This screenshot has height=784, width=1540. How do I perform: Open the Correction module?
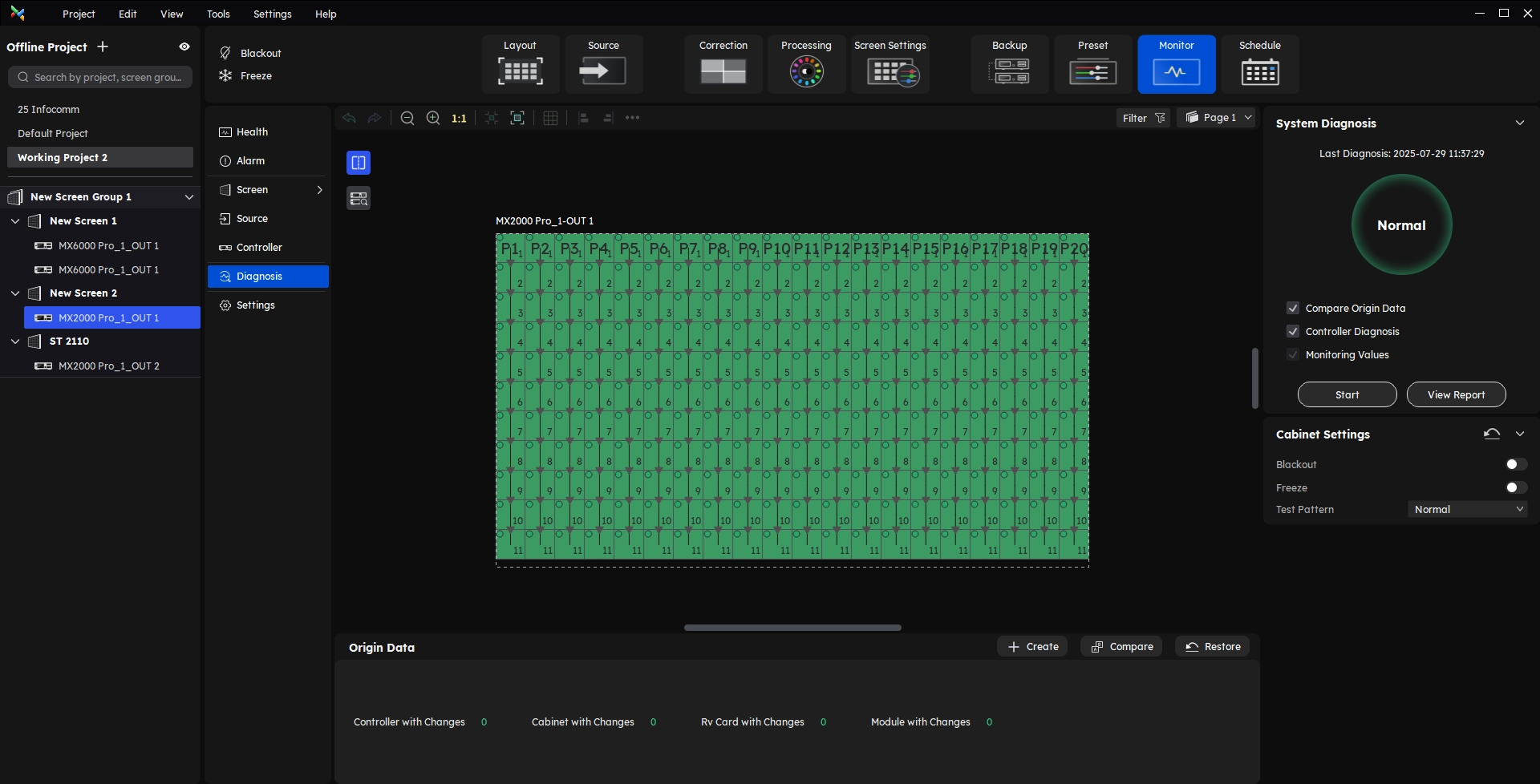coord(723,64)
